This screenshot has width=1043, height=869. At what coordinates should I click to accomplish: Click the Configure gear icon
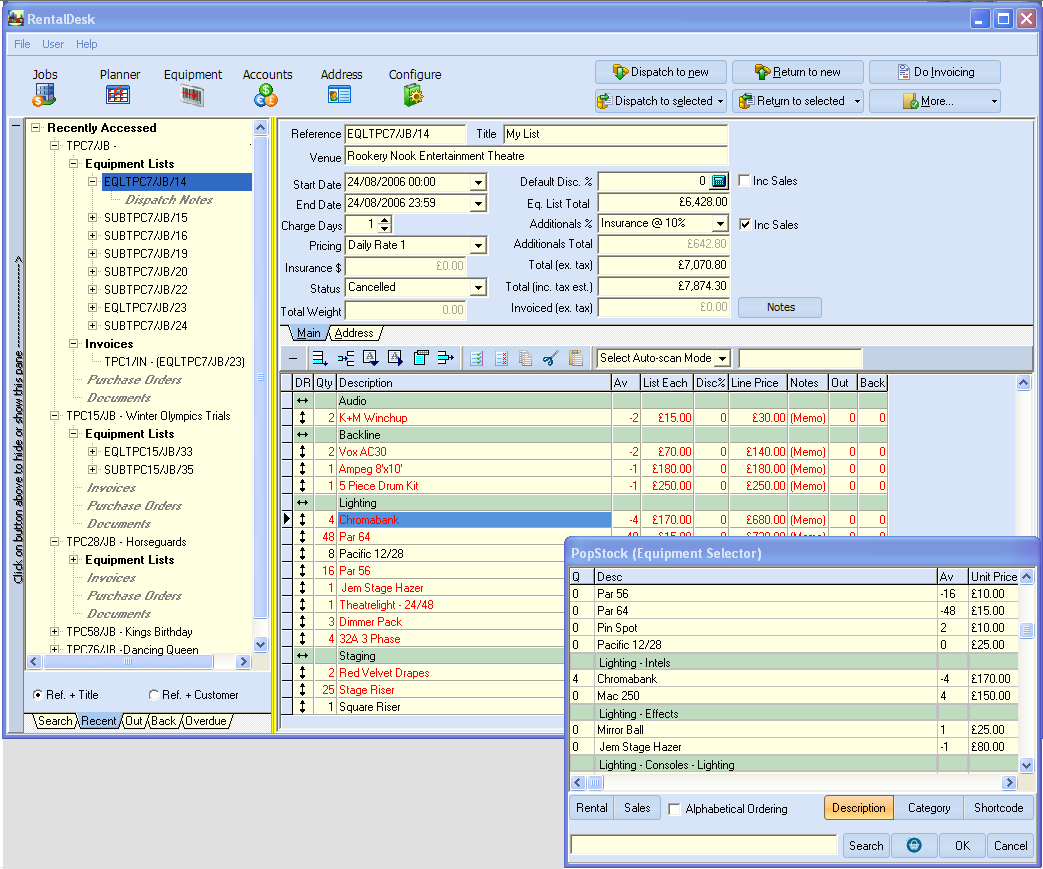(414, 95)
